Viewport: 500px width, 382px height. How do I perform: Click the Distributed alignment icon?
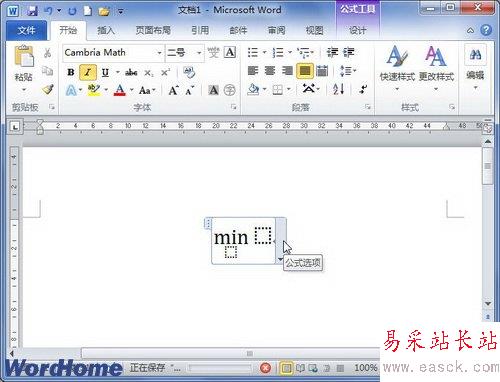tap(322, 71)
